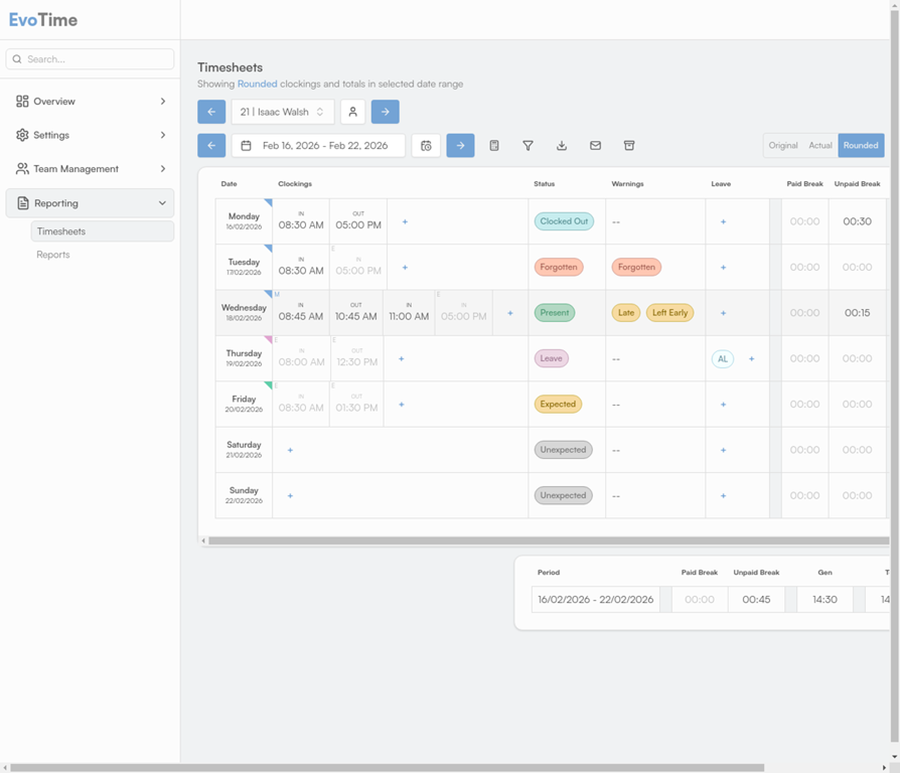Add clocking on Tuesday row plus

(x=405, y=267)
